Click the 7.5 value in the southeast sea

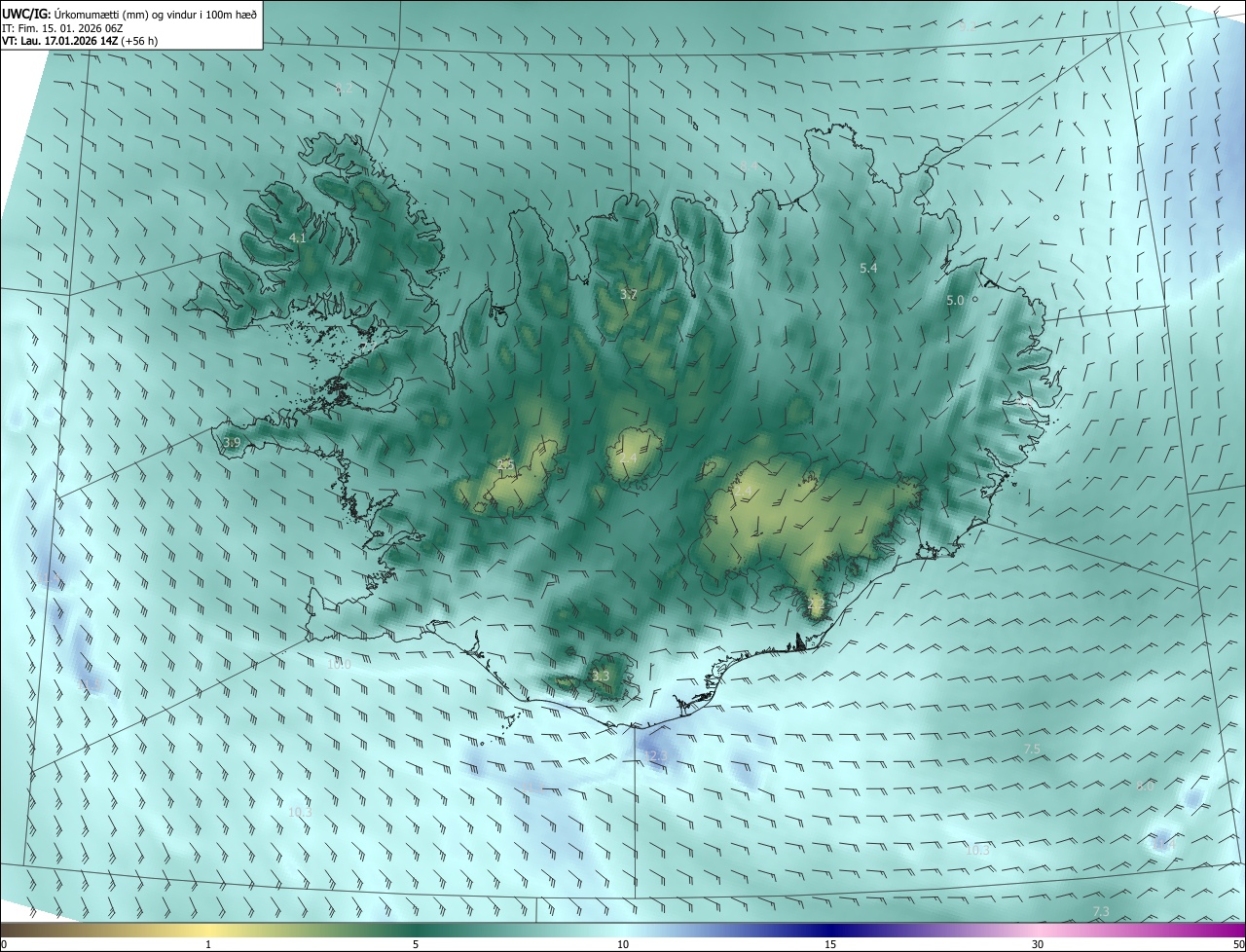1032,749
